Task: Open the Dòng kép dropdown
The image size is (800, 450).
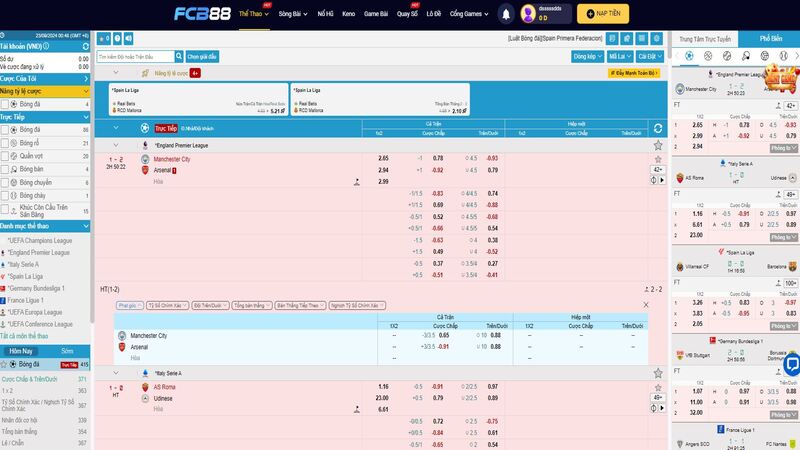Action: tap(587, 57)
